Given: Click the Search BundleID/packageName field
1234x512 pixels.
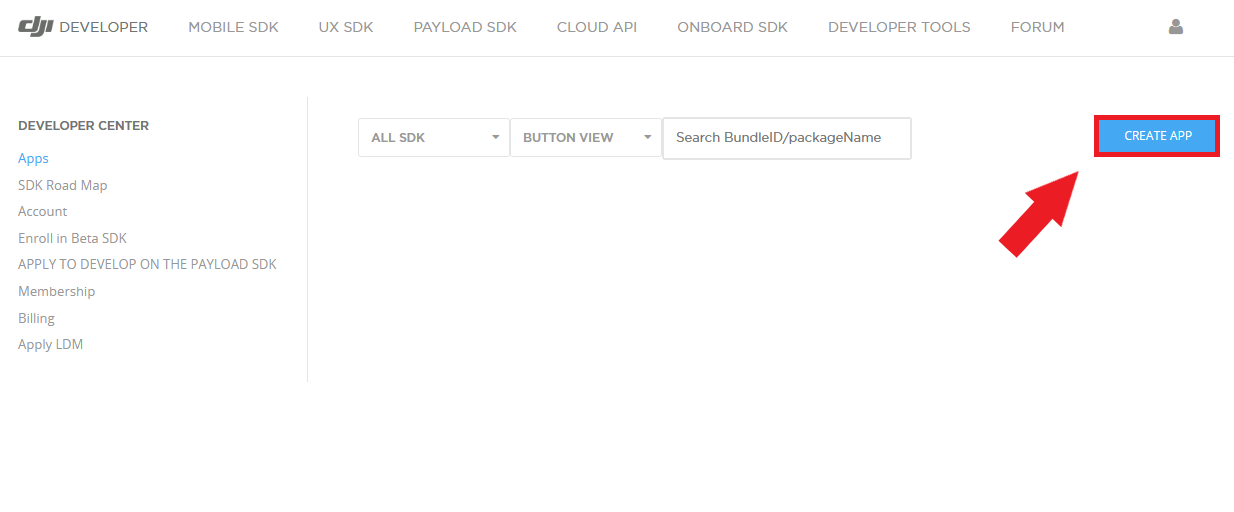Looking at the screenshot, I should [x=787, y=137].
